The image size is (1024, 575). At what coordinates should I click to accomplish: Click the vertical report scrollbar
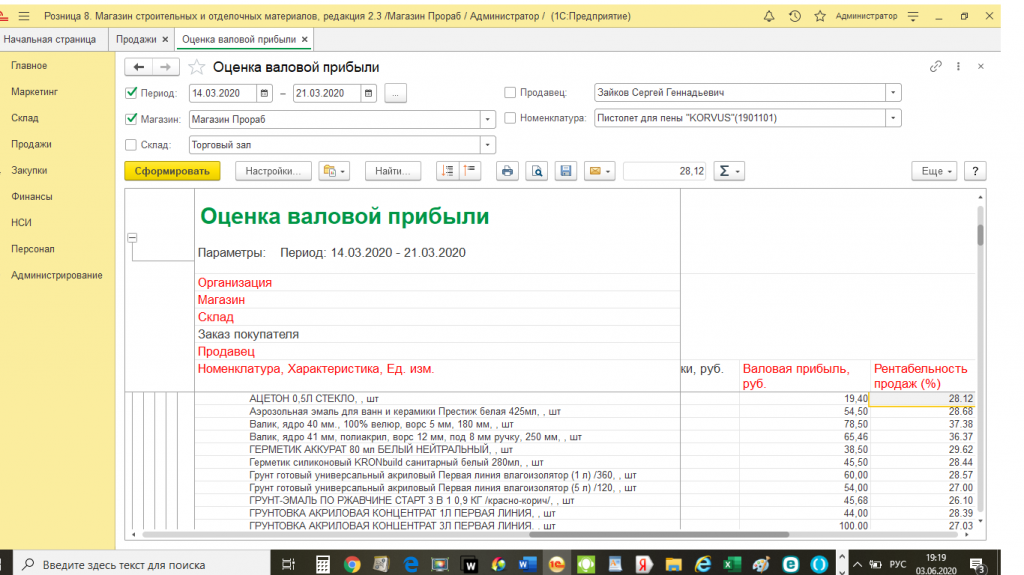coord(980,234)
